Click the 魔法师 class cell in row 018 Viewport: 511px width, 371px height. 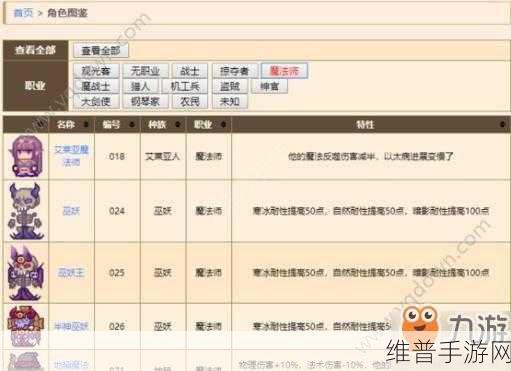point(209,156)
